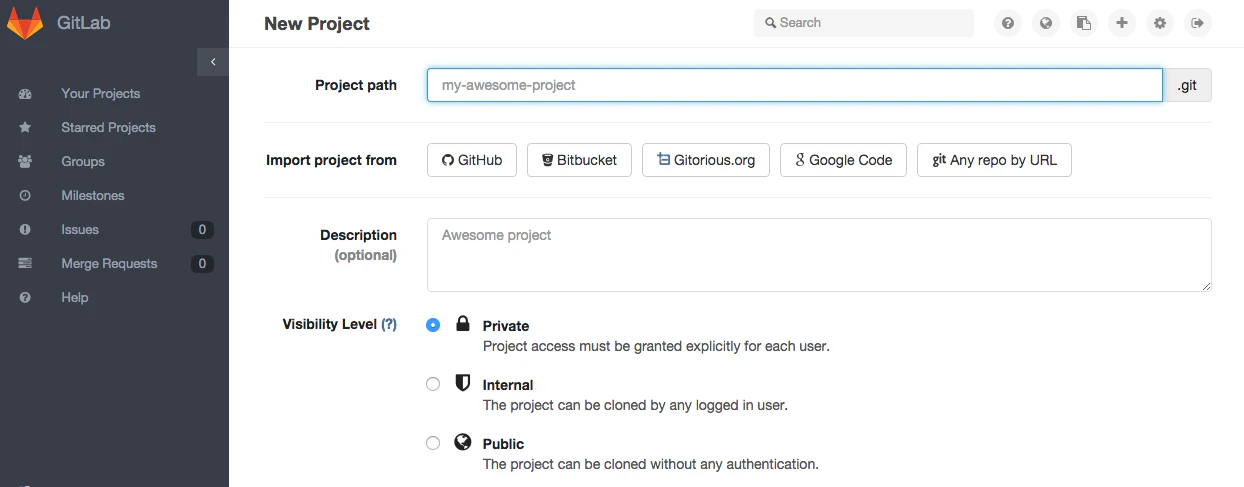
Task: Click the Issues exclamation icon in sidebar
Action: pyautogui.click(x=25, y=230)
